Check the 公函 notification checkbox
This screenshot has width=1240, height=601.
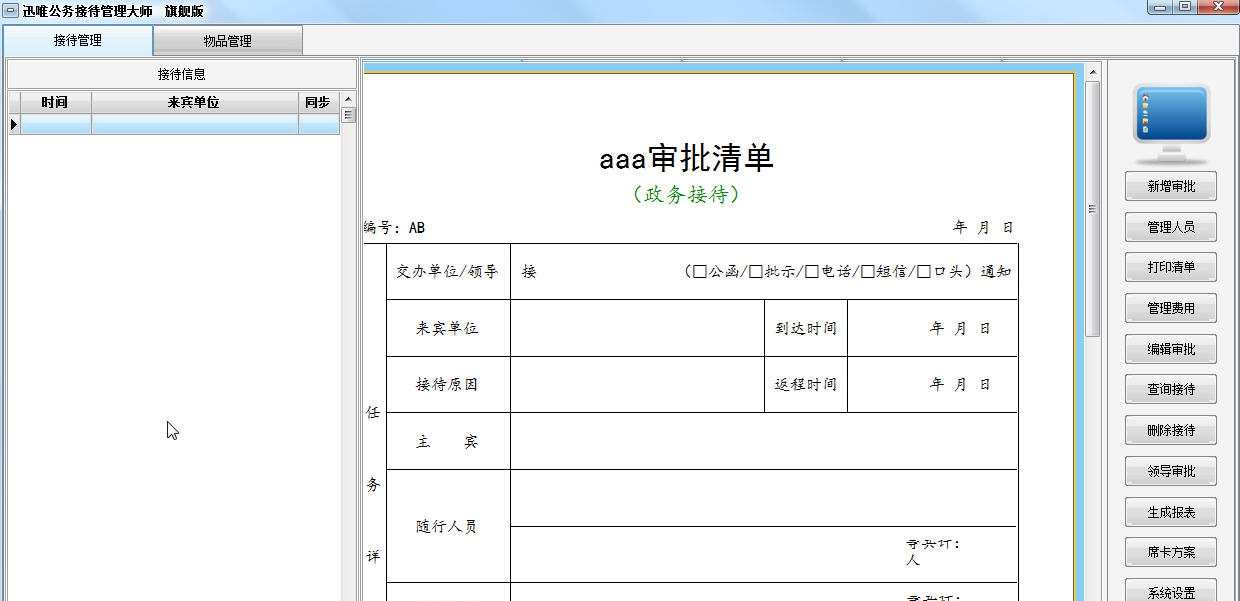point(698,270)
